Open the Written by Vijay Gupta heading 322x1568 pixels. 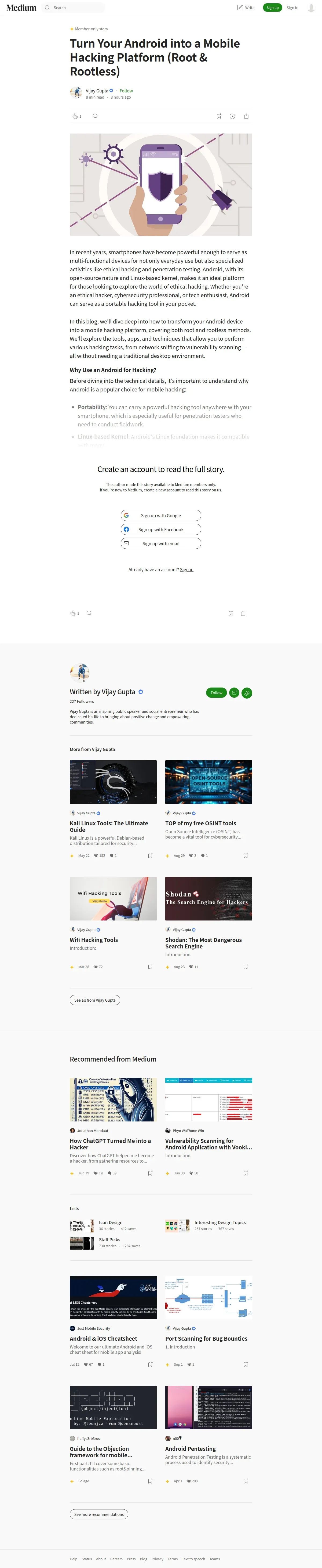coord(103,692)
